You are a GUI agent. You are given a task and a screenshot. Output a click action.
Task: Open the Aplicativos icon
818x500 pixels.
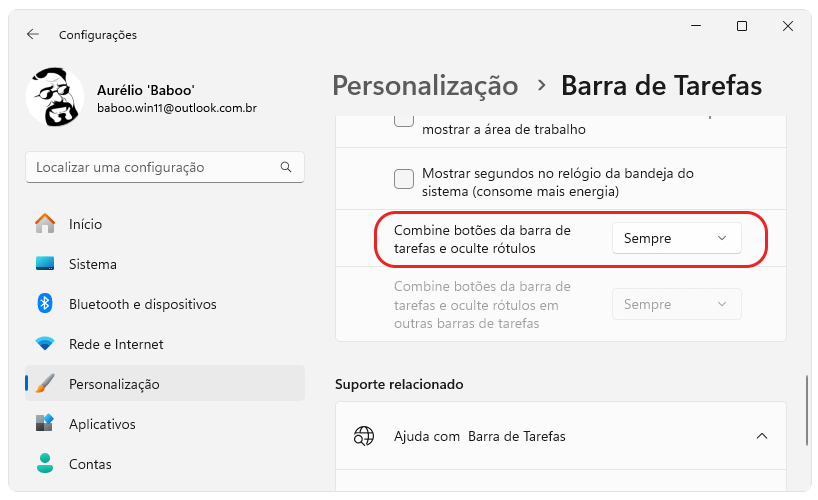pos(45,423)
